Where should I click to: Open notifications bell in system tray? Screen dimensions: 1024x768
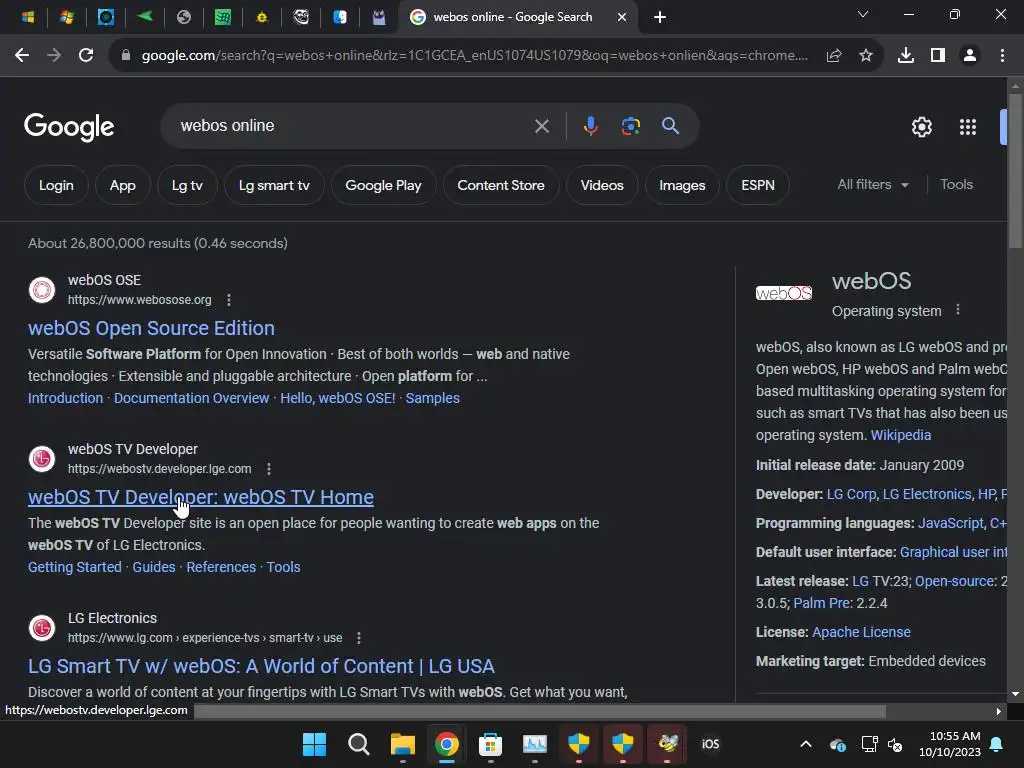point(997,744)
